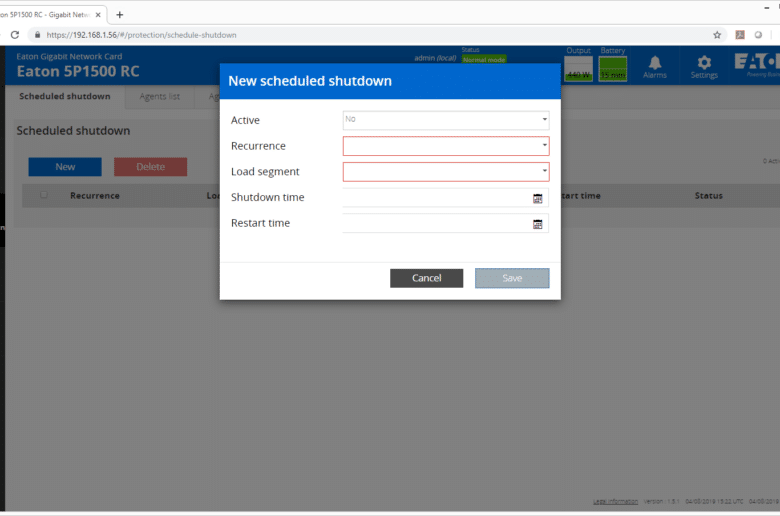
Task: Open the Shutdown time calendar picker
Action: (537, 199)
